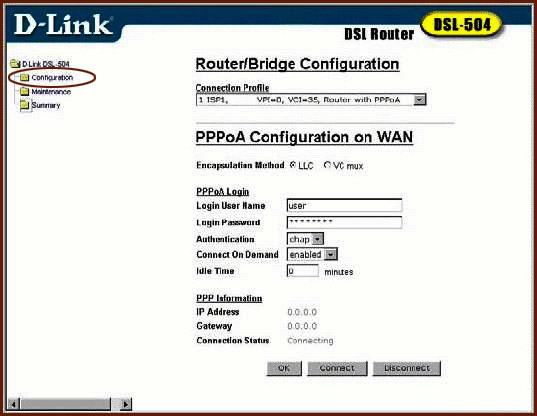Click the Summary folder icon
537x416 pixels.
24,105
